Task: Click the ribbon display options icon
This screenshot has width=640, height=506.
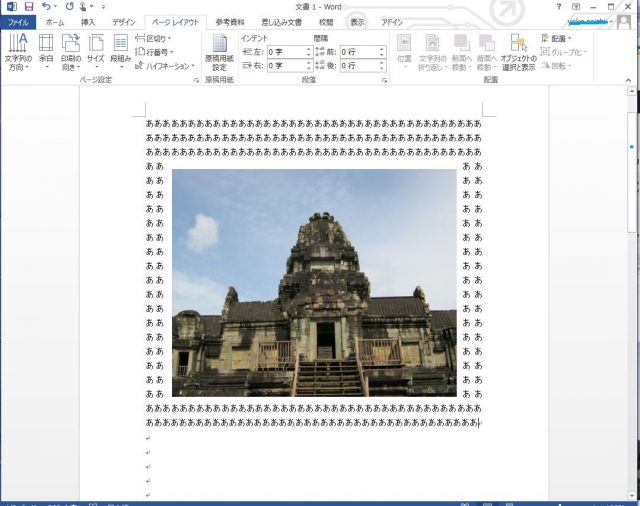Action: (576, 7)
